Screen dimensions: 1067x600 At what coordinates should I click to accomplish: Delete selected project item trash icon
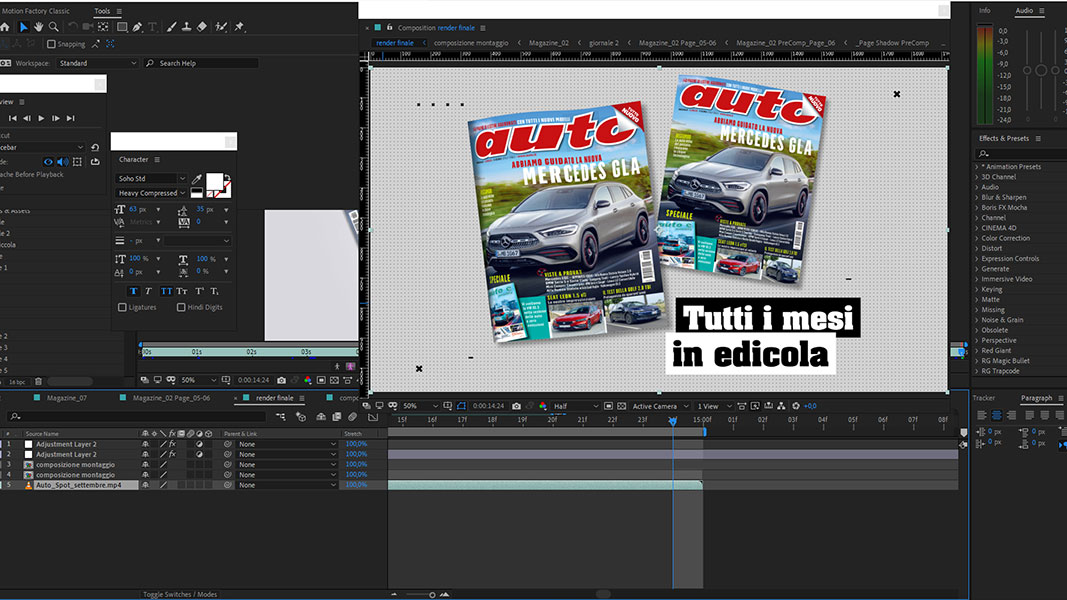click(38, 382)
